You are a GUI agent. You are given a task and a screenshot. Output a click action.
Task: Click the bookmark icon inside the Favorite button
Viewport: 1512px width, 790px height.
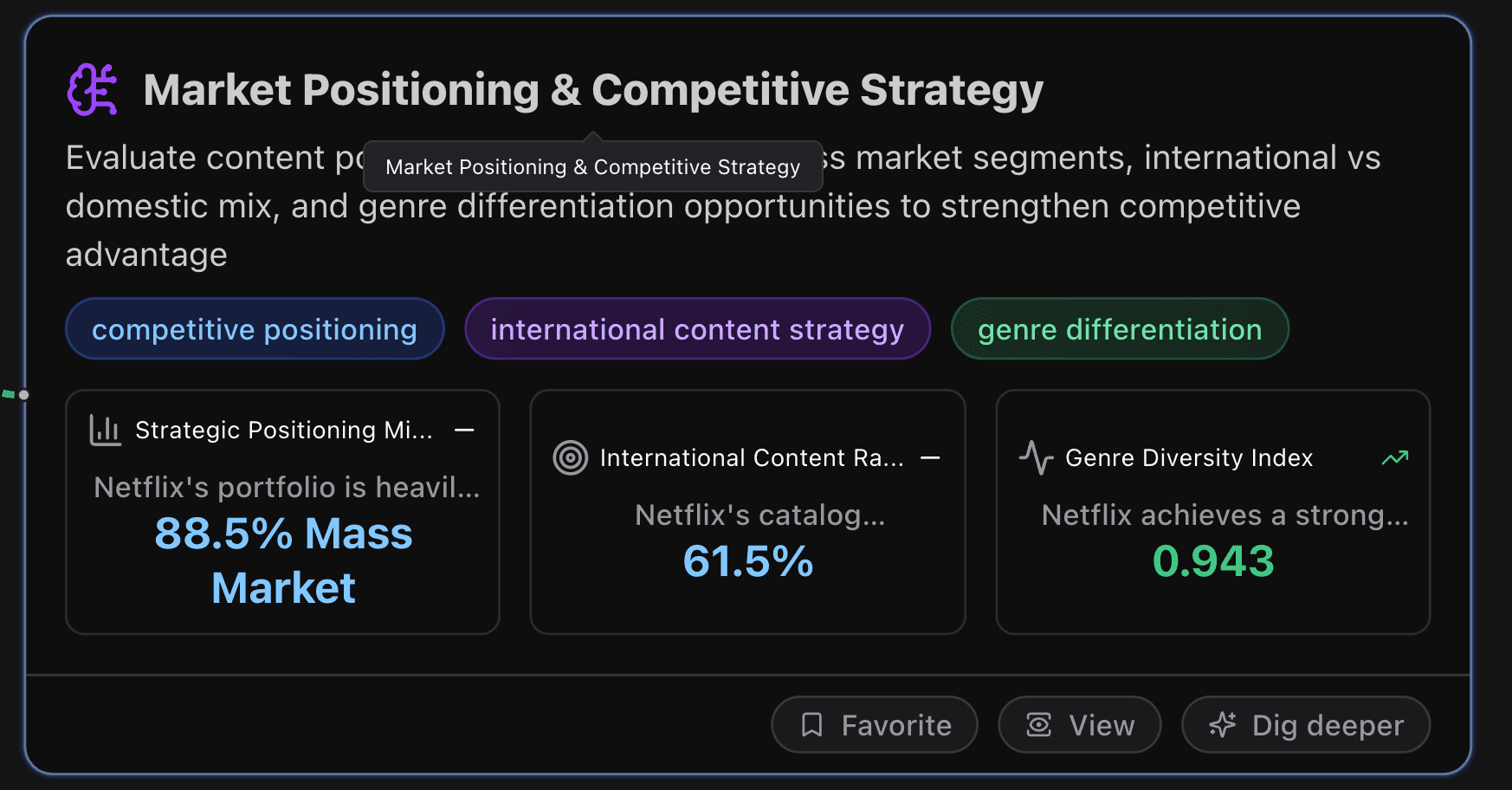coord(812,724)
